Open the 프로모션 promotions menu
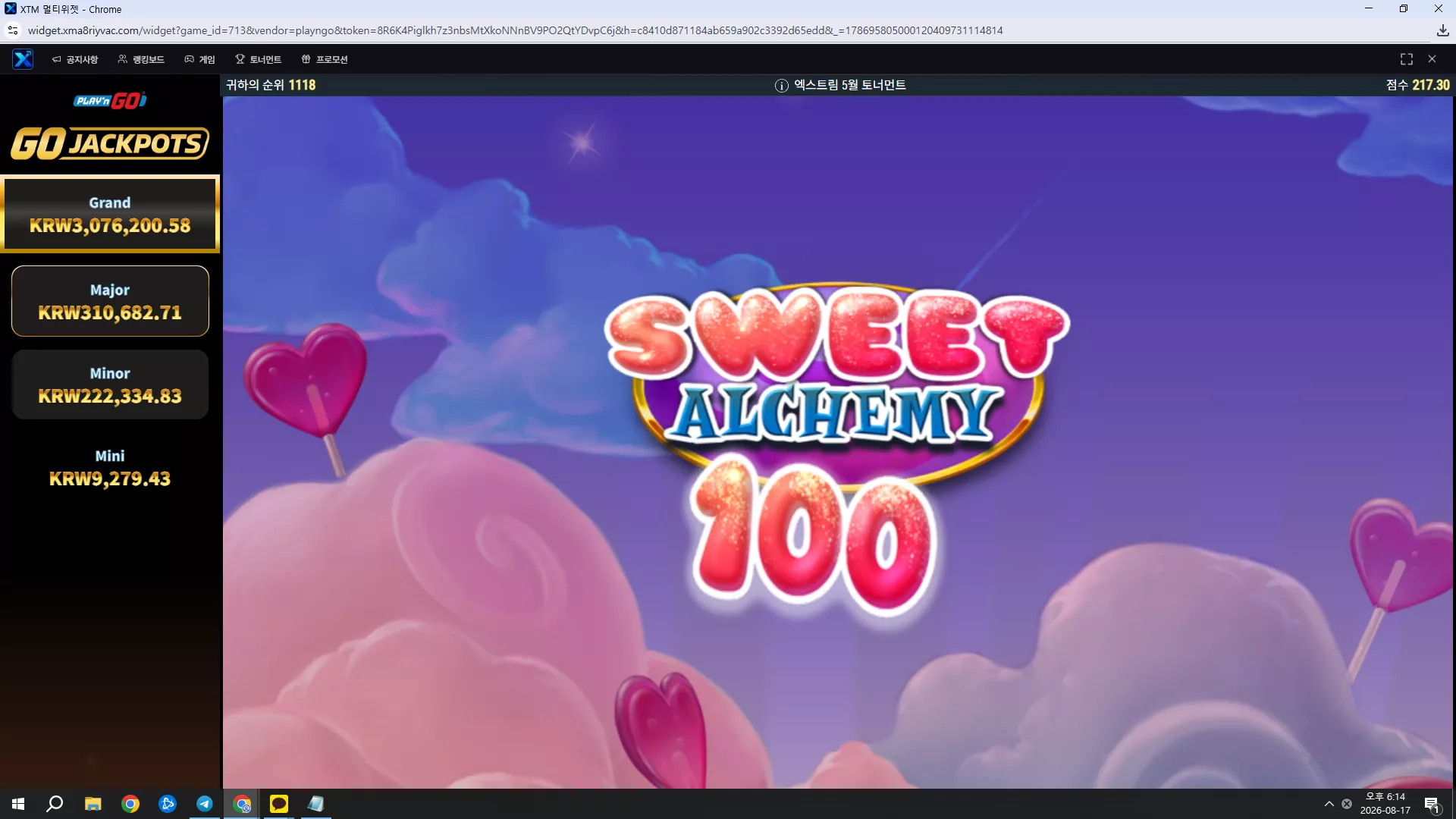The image size is (1456, 819). pos(325,59)
